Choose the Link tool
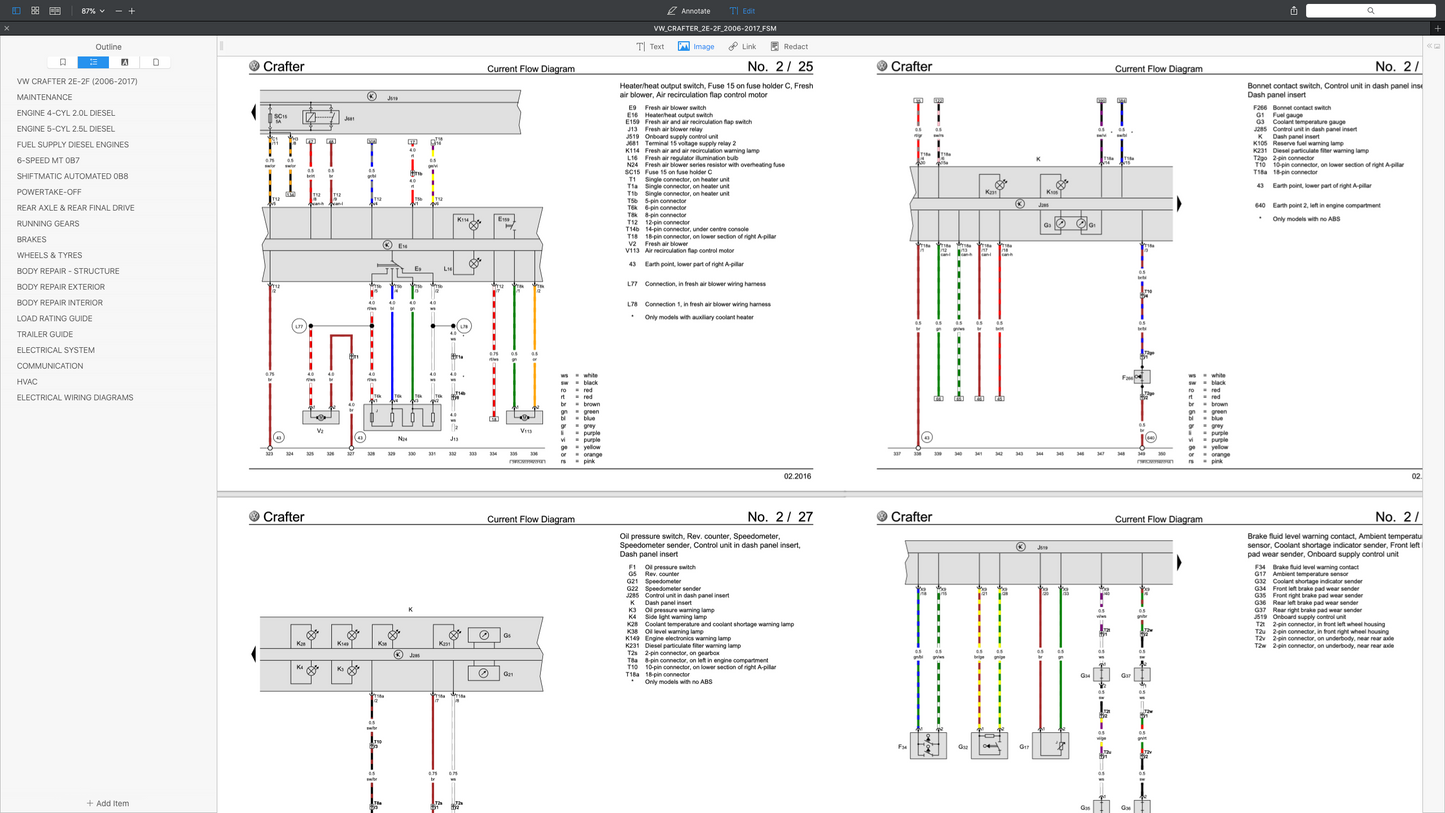Screen dimensions: 1445x813 click(742, 47)
